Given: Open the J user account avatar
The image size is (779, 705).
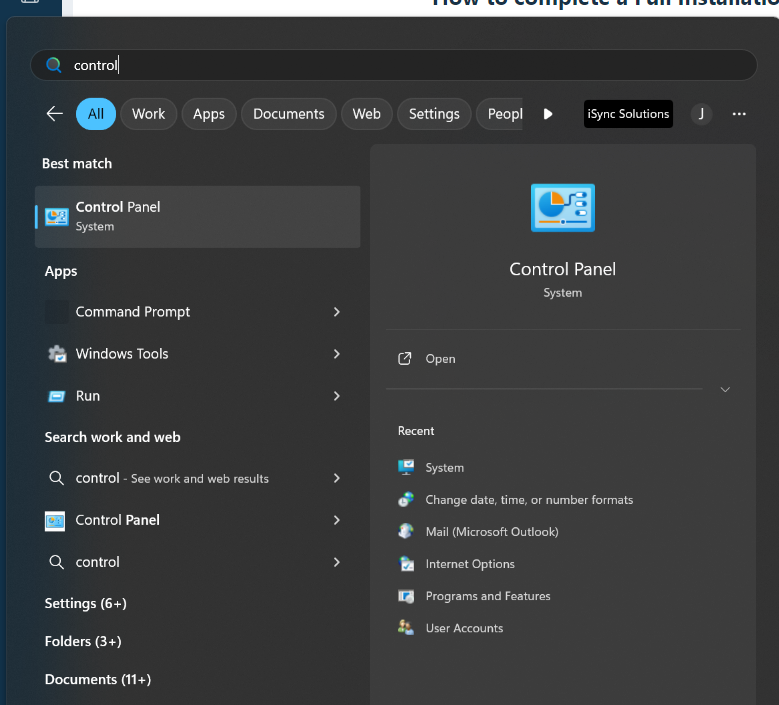Looking at the screenshot, I should click(701, 114).
